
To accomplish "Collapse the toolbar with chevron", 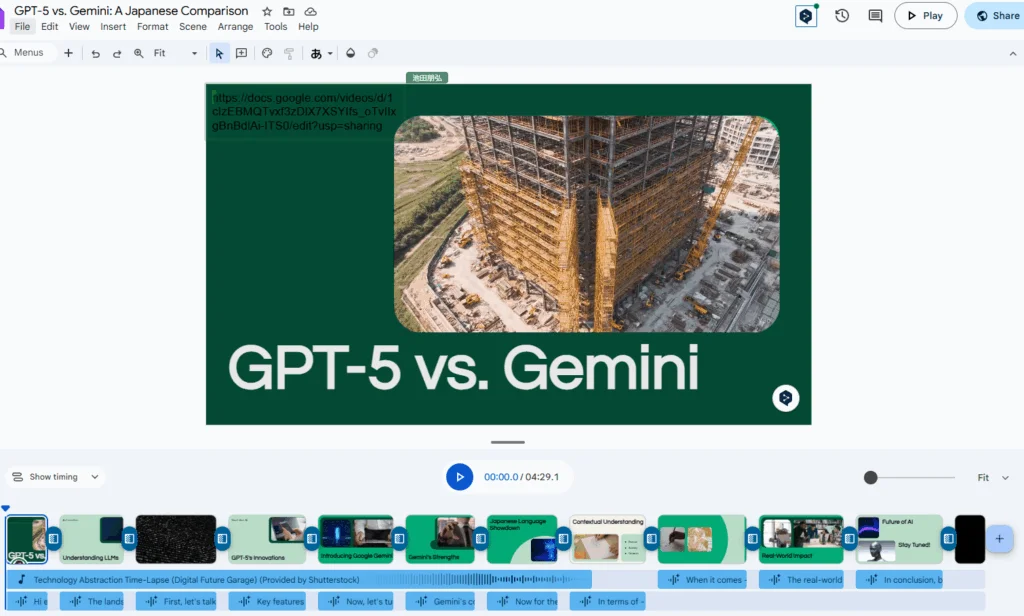I will point(1013,54).
